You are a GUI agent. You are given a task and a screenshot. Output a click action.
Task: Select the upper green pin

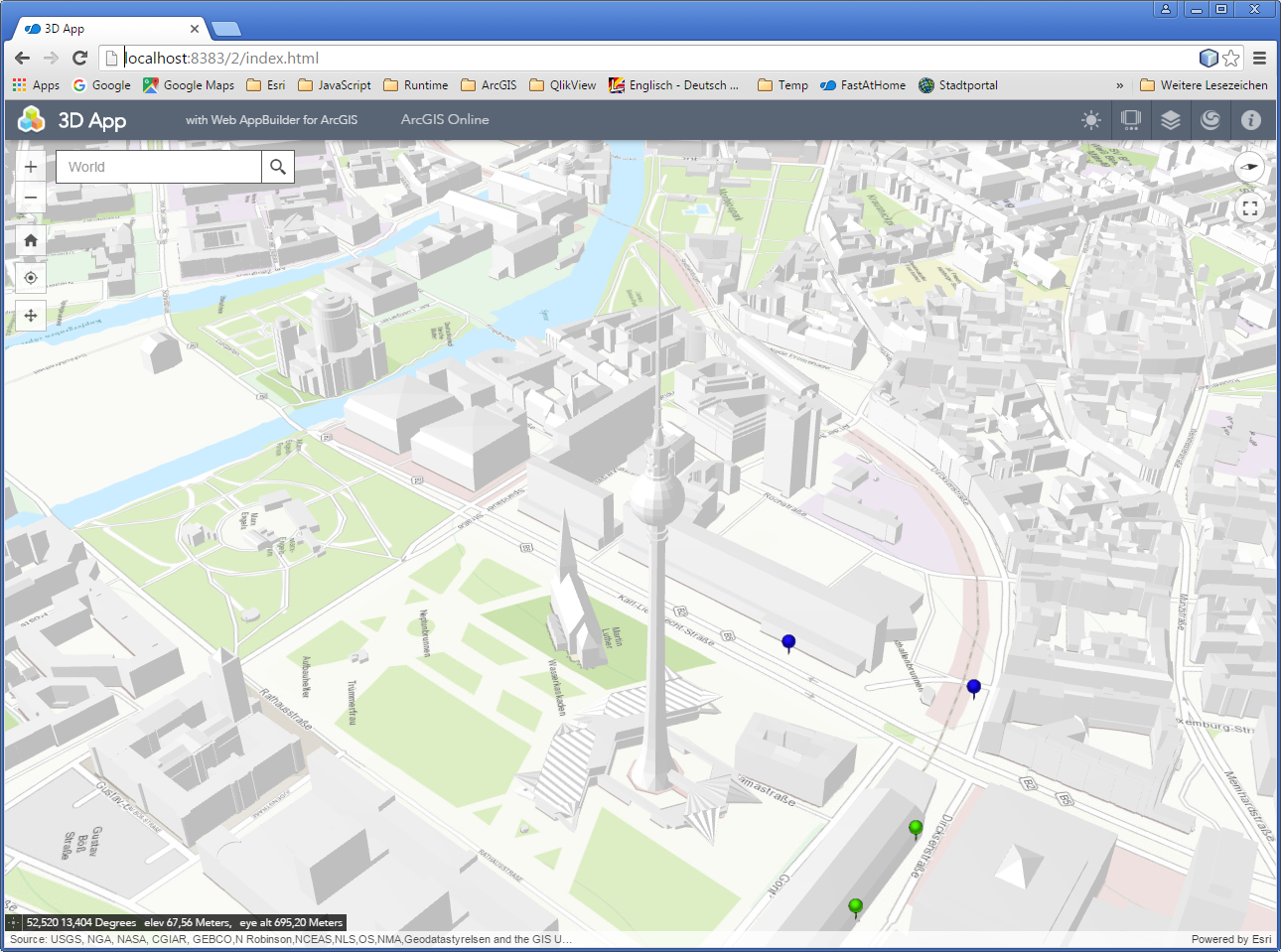tap(916, 829)
